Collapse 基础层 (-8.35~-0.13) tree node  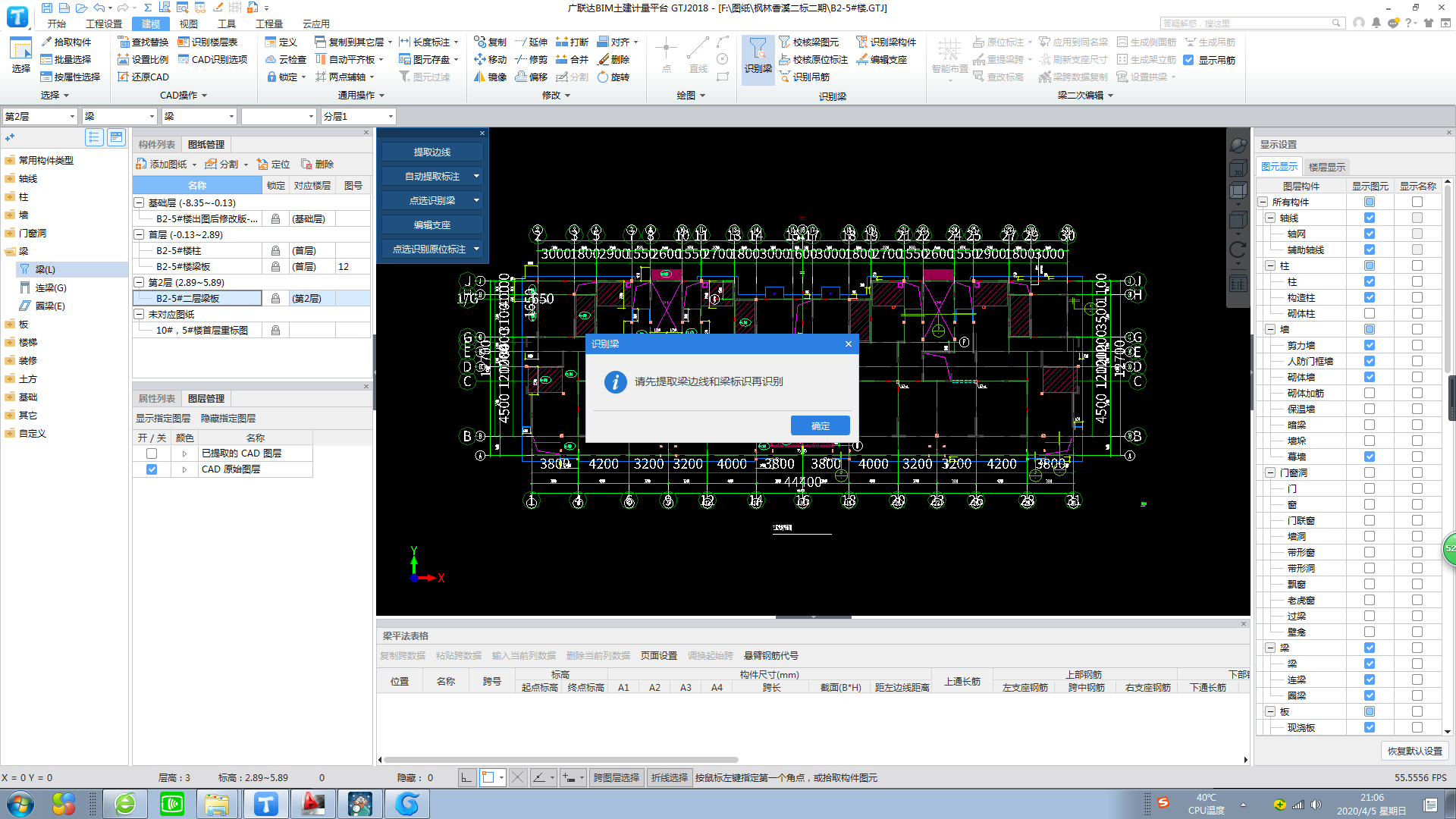[x=139, y=202]
